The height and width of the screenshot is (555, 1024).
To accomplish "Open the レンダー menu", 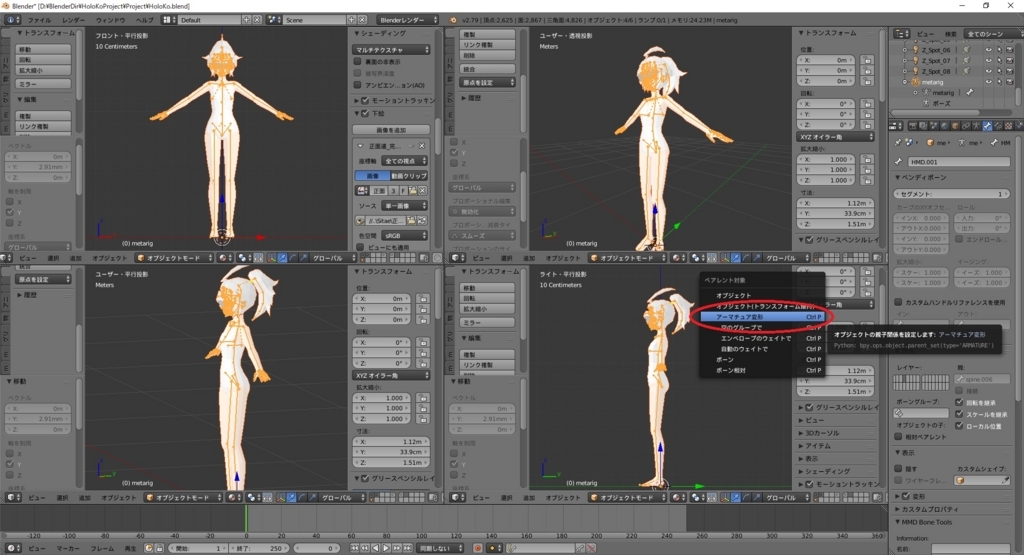I will 73,20.
